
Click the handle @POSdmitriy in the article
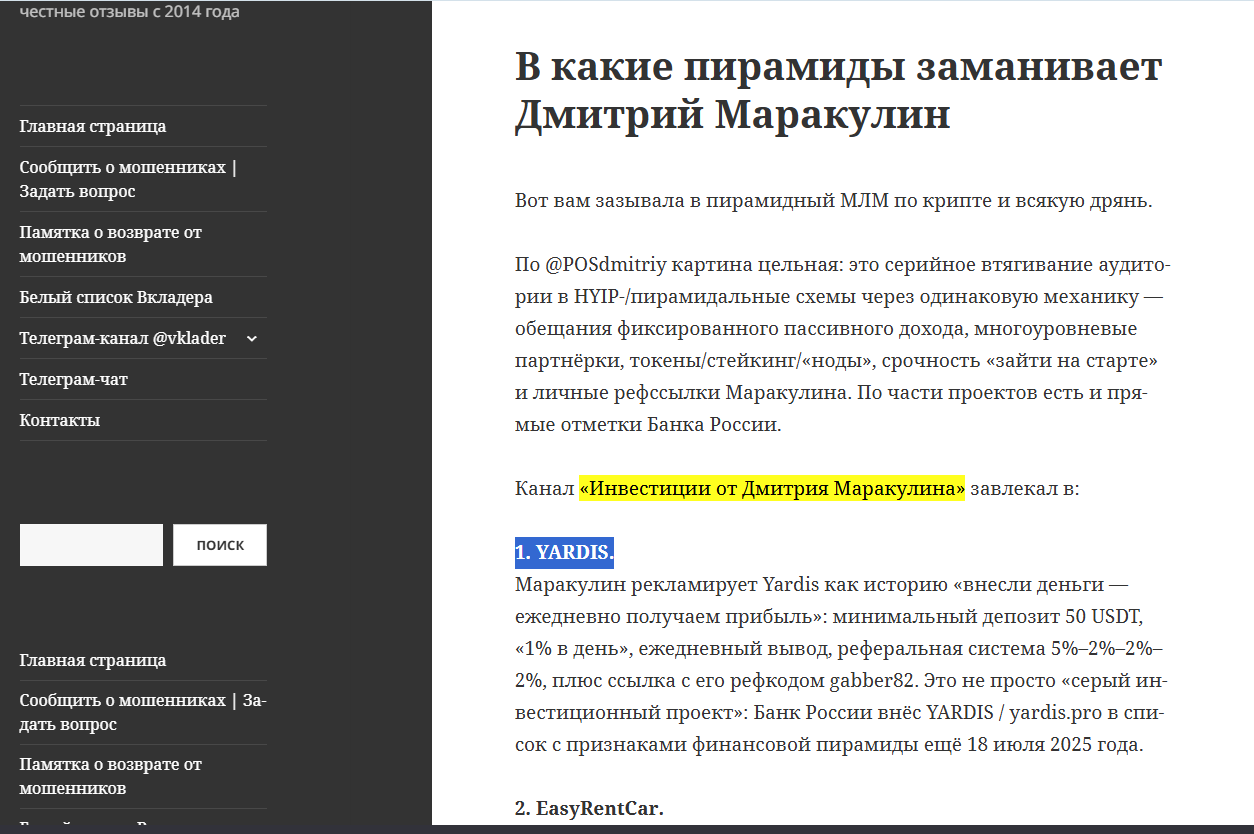click(x=605, y=265)
